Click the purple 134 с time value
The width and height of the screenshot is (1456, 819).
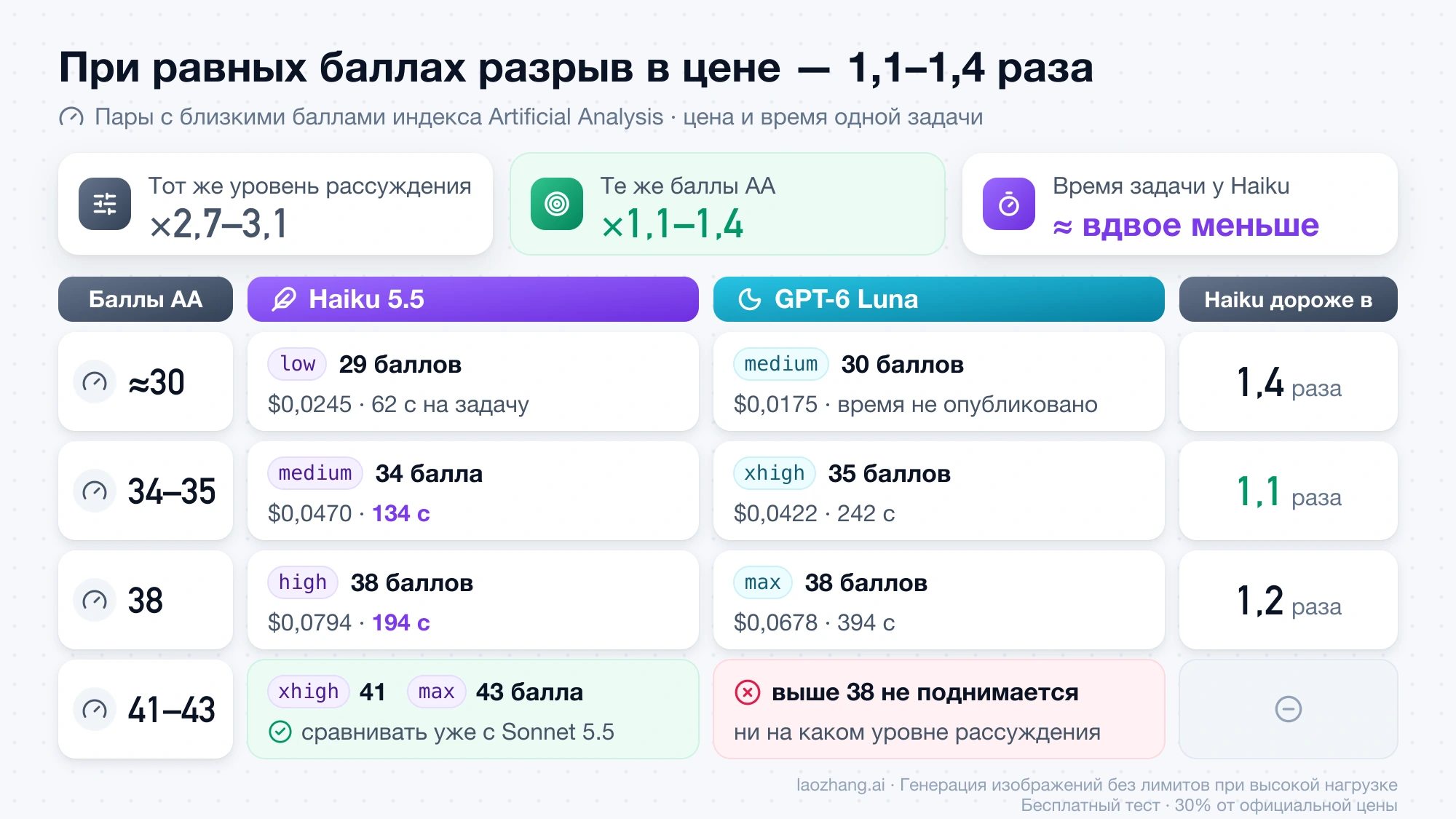click(401, 513)
